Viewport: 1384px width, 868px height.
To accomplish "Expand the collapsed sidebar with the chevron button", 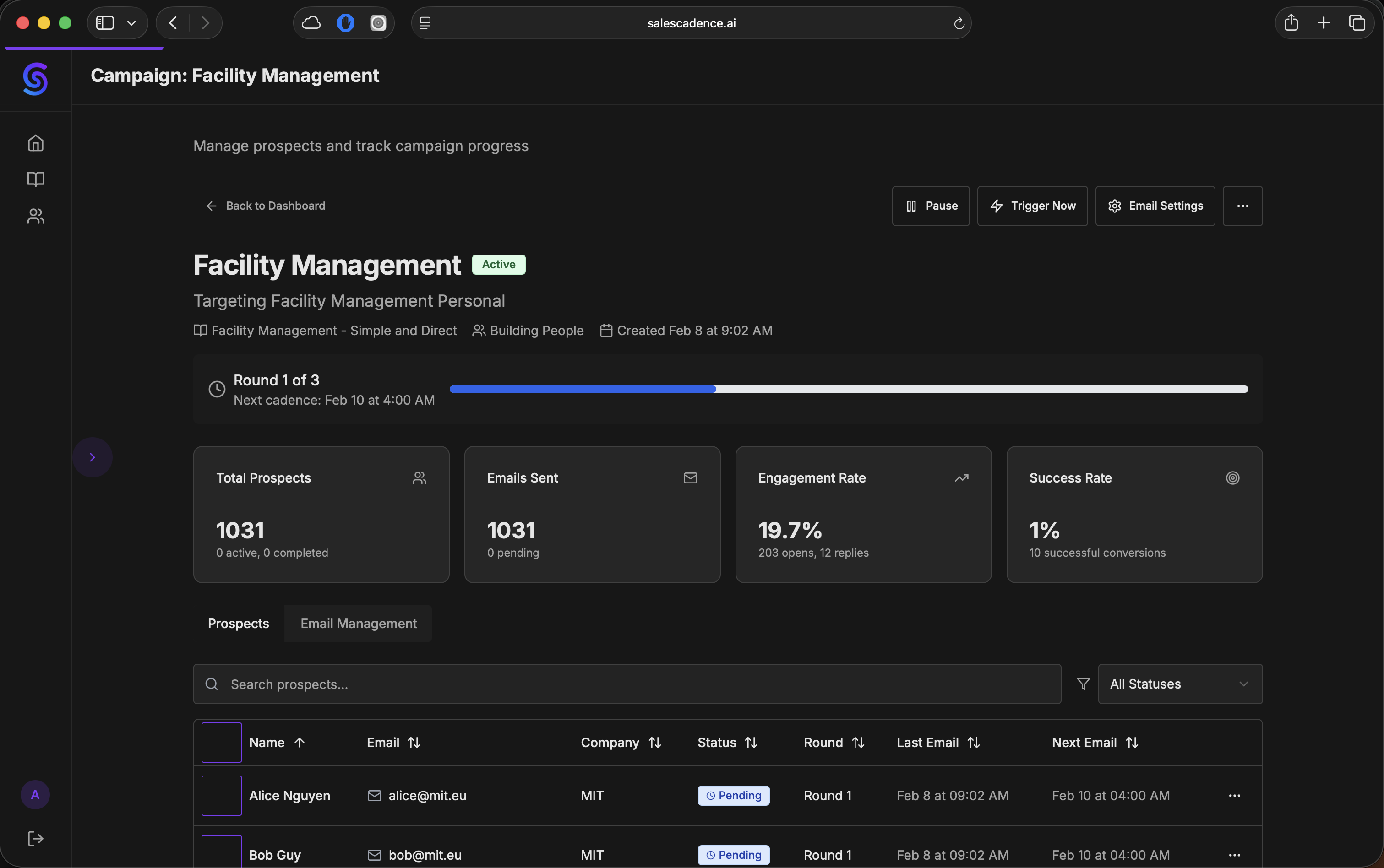I will click(x=93, y=457).
